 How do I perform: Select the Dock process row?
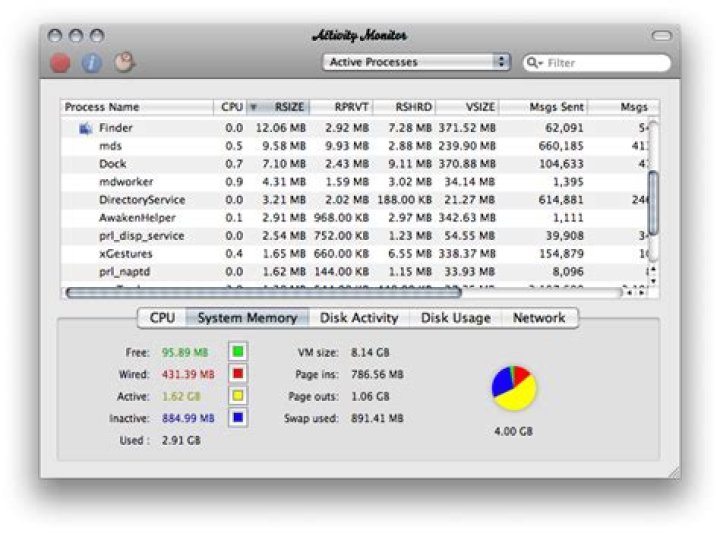coord(354,164)
